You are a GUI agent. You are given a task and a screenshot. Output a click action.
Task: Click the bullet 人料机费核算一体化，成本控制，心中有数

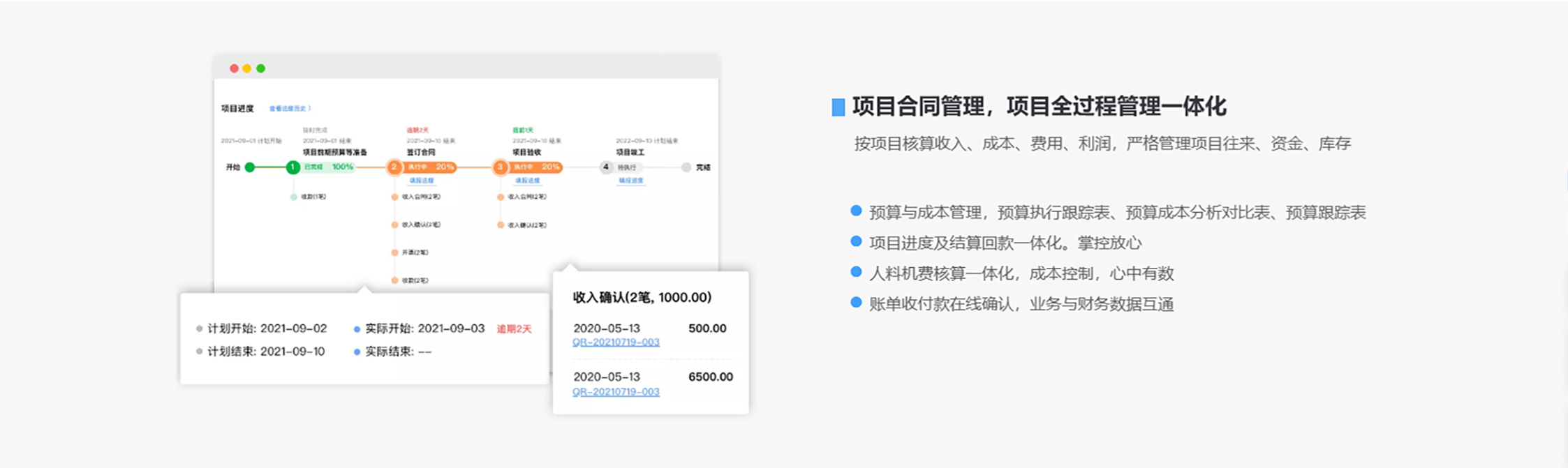pos(1021,273)
